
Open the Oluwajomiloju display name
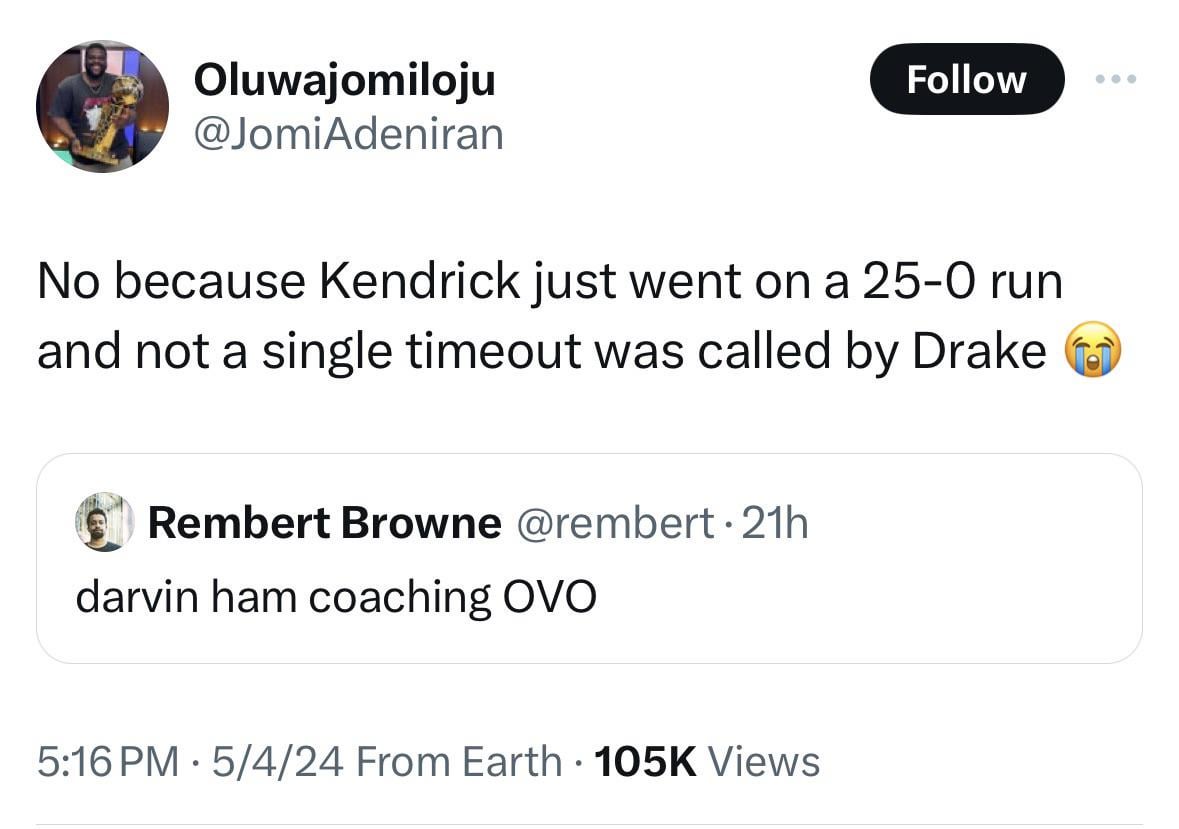click(x=344, y=80)
